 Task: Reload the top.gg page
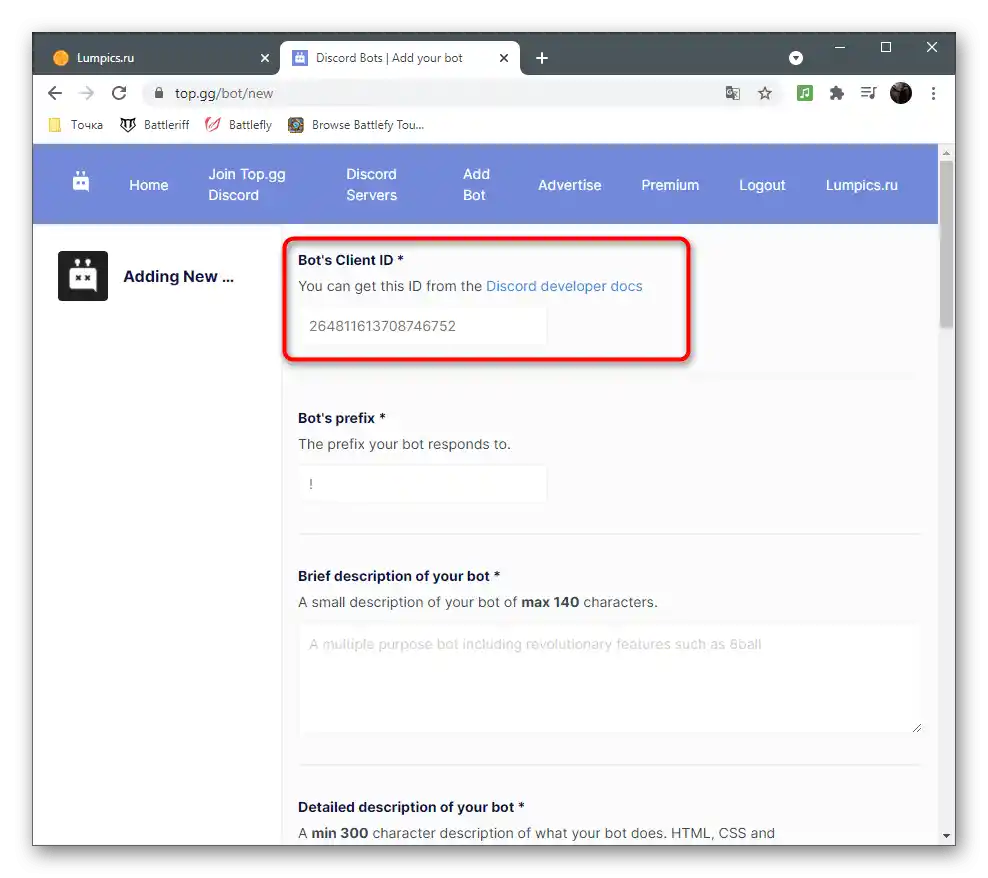tap(119, 93)
